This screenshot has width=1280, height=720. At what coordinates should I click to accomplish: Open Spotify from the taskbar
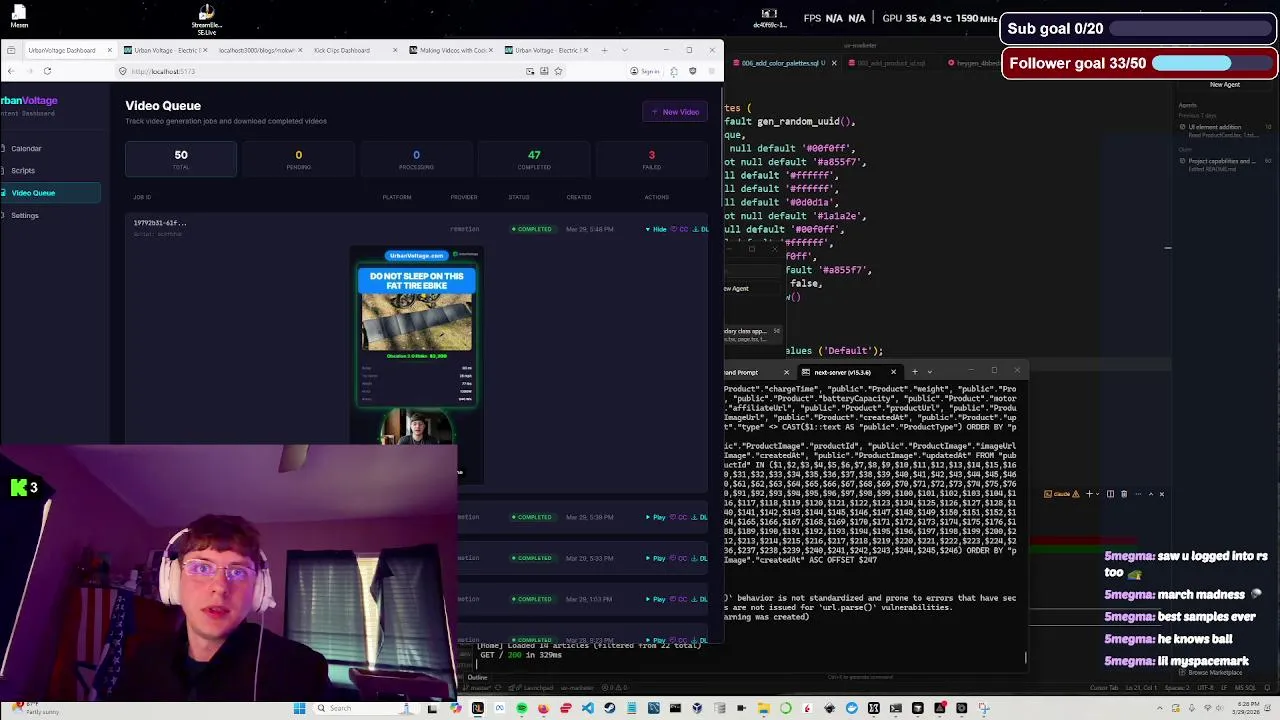click(521, 708)
